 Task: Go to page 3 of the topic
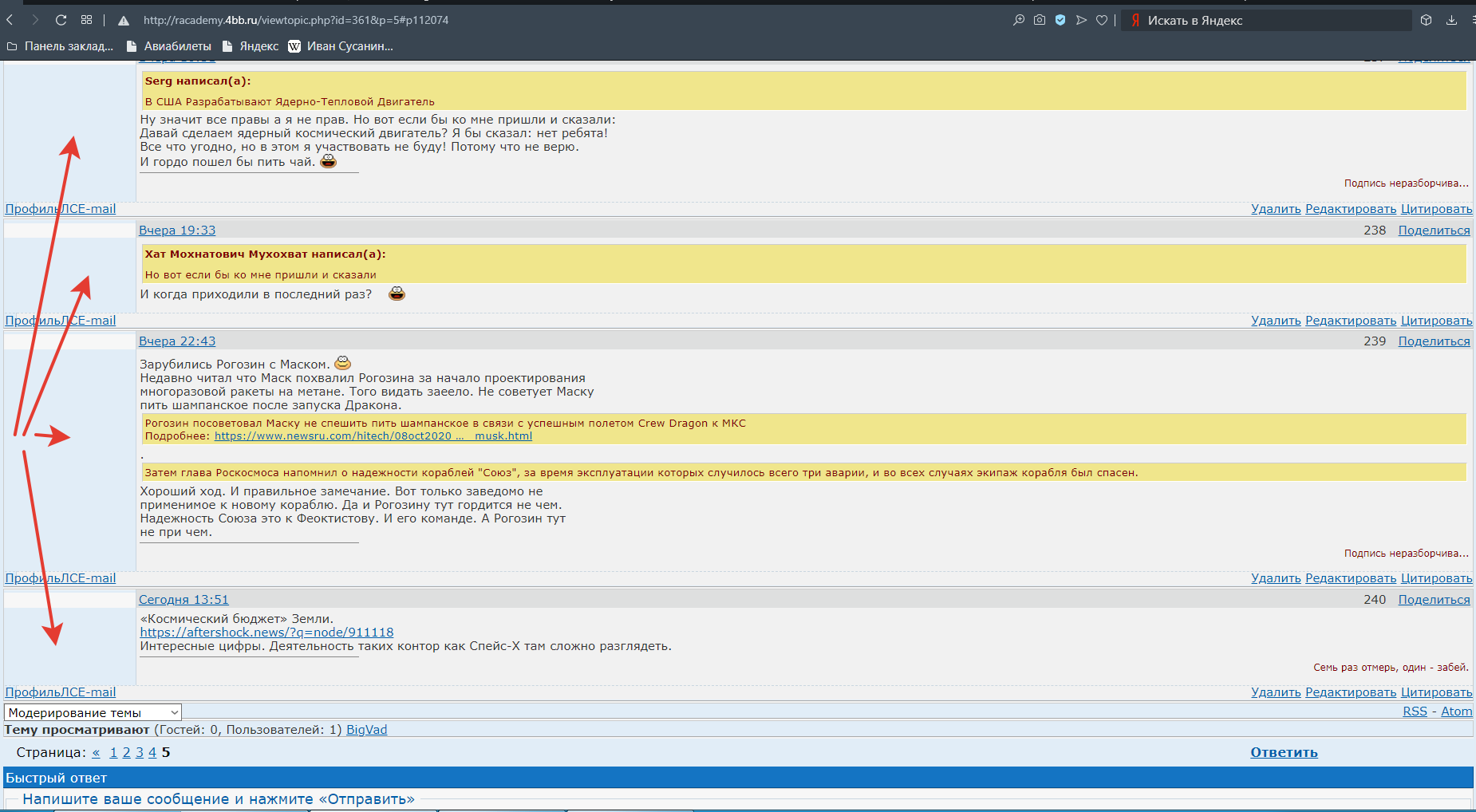[x=140, y=752]
